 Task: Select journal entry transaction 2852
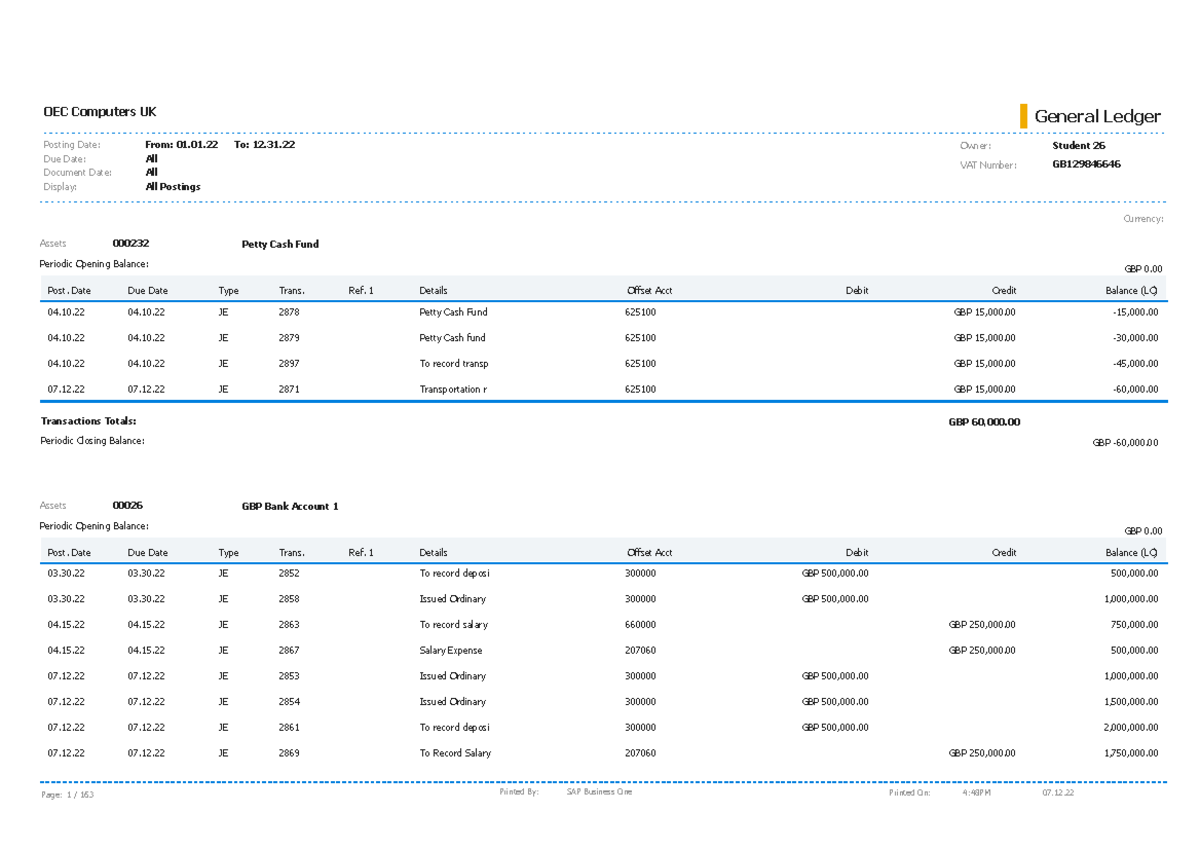[x=289, y=573]
